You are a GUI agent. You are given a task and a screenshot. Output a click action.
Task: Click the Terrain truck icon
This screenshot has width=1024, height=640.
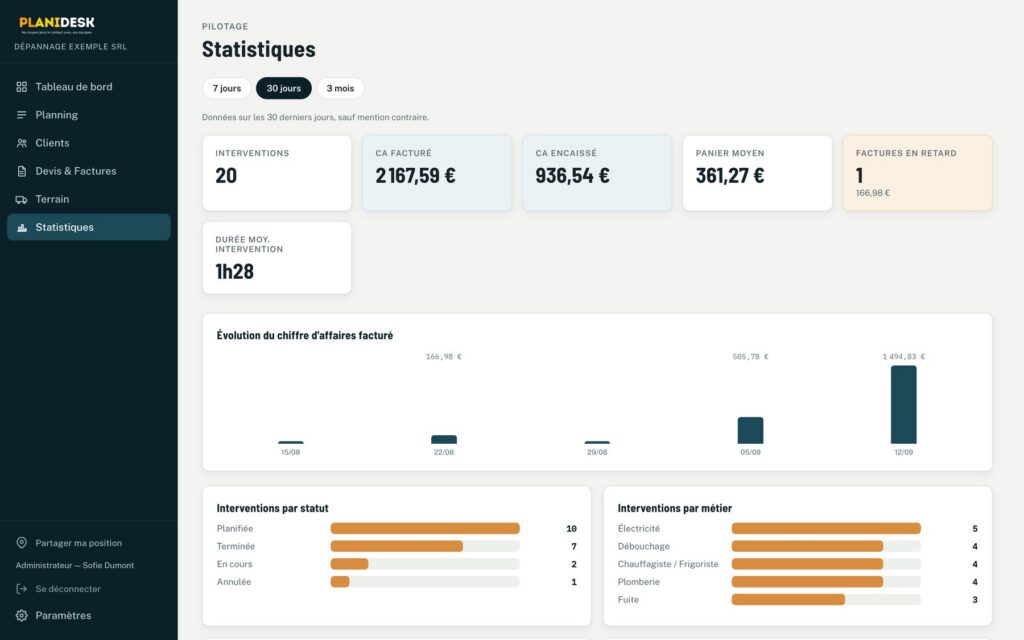tap(22, 199)
